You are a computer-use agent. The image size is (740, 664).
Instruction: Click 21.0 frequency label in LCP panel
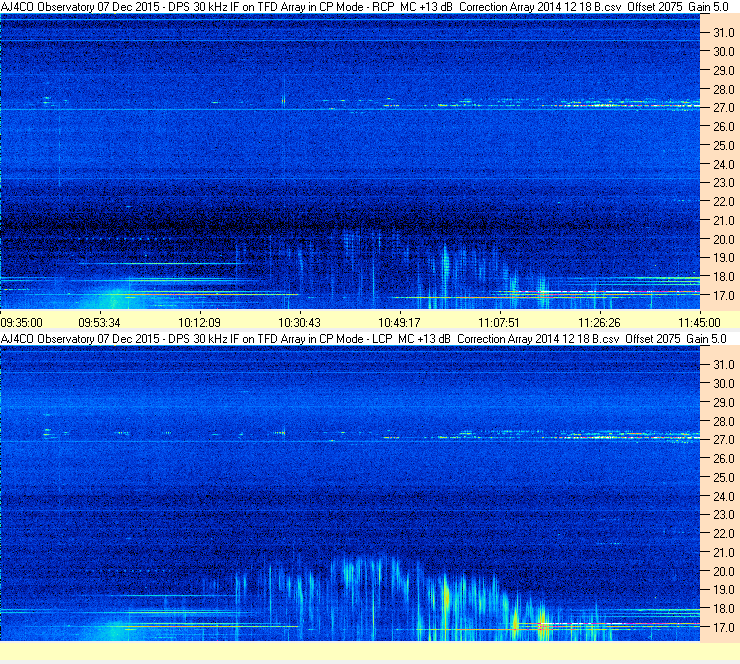[x=723, y=553]
